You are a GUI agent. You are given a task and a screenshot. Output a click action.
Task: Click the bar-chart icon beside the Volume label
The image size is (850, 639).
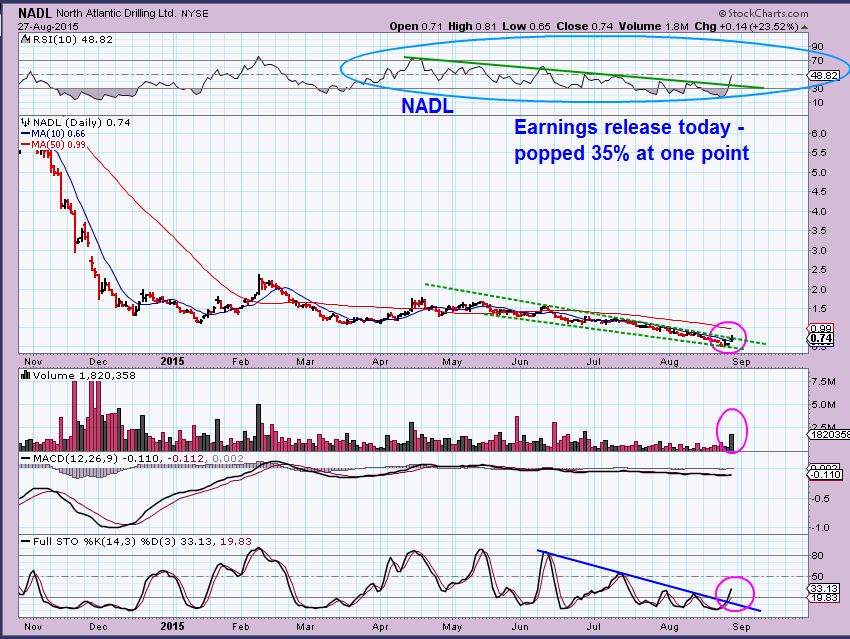[25, 375]
